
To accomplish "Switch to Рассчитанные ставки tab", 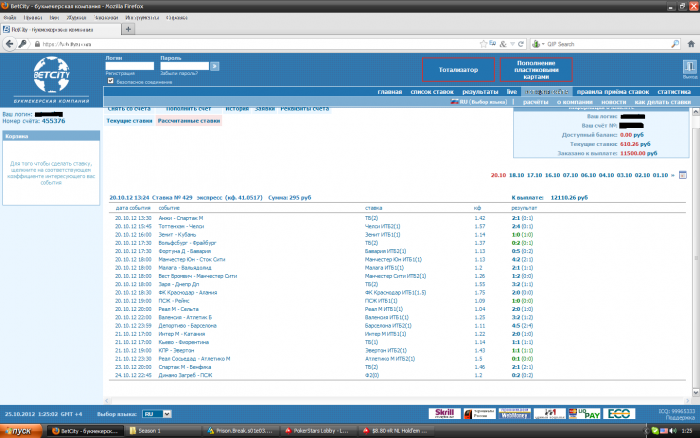I will pyautogui.click(x=189, y=121).
